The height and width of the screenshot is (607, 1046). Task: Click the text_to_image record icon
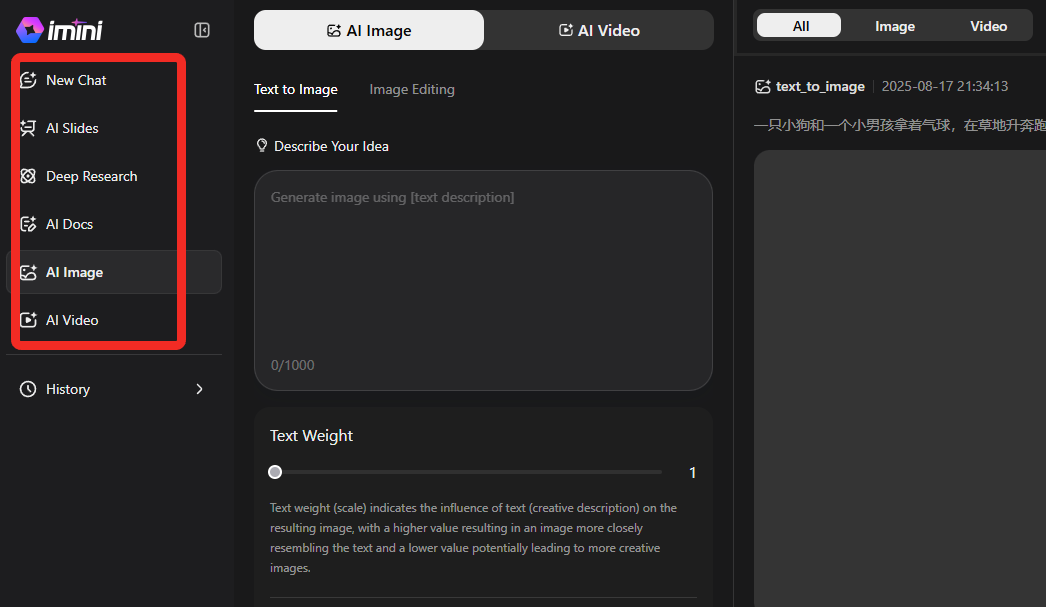point(762,87)
